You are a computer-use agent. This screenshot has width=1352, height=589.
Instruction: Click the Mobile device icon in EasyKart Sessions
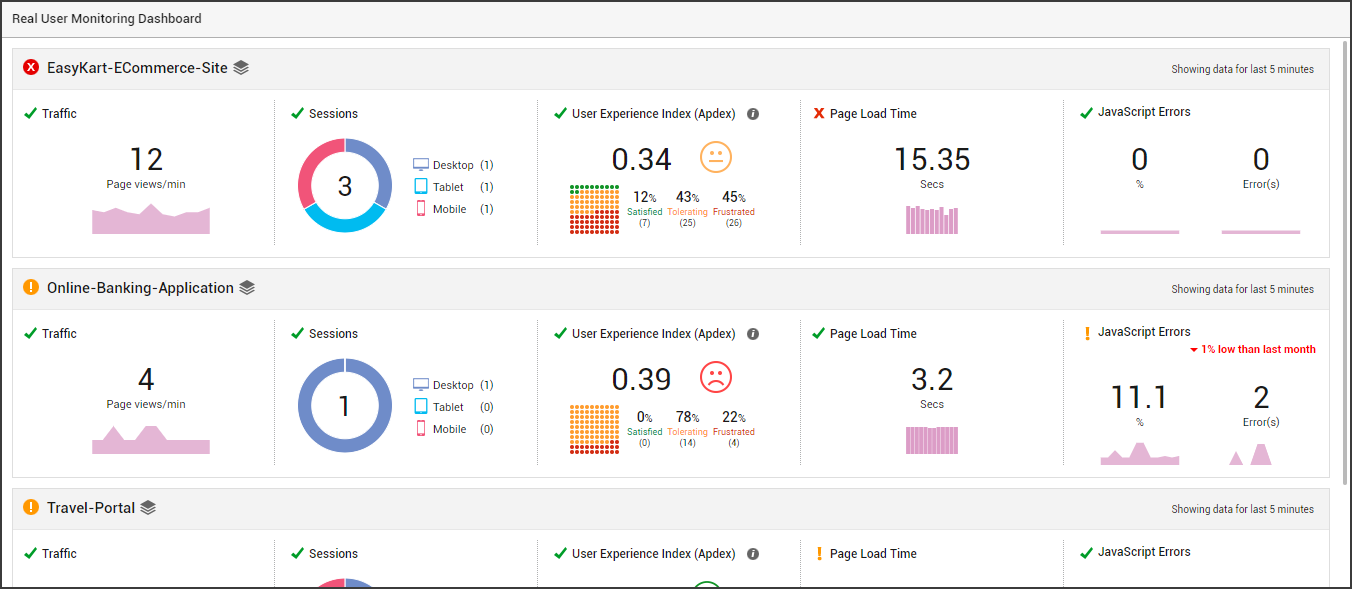point(421,209)
